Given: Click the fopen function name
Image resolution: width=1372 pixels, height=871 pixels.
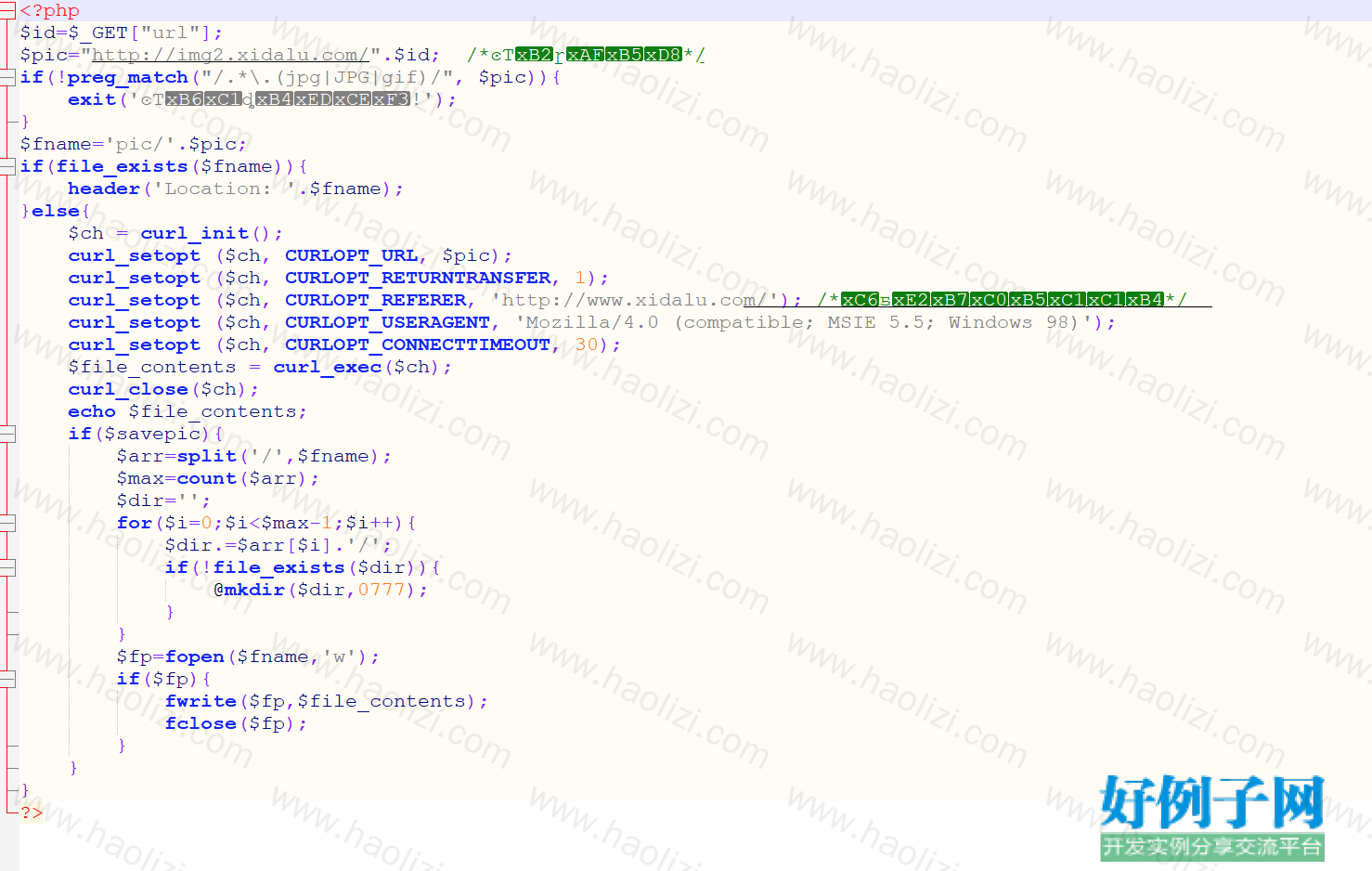Looking at the screenshot, I should [195, 656].
